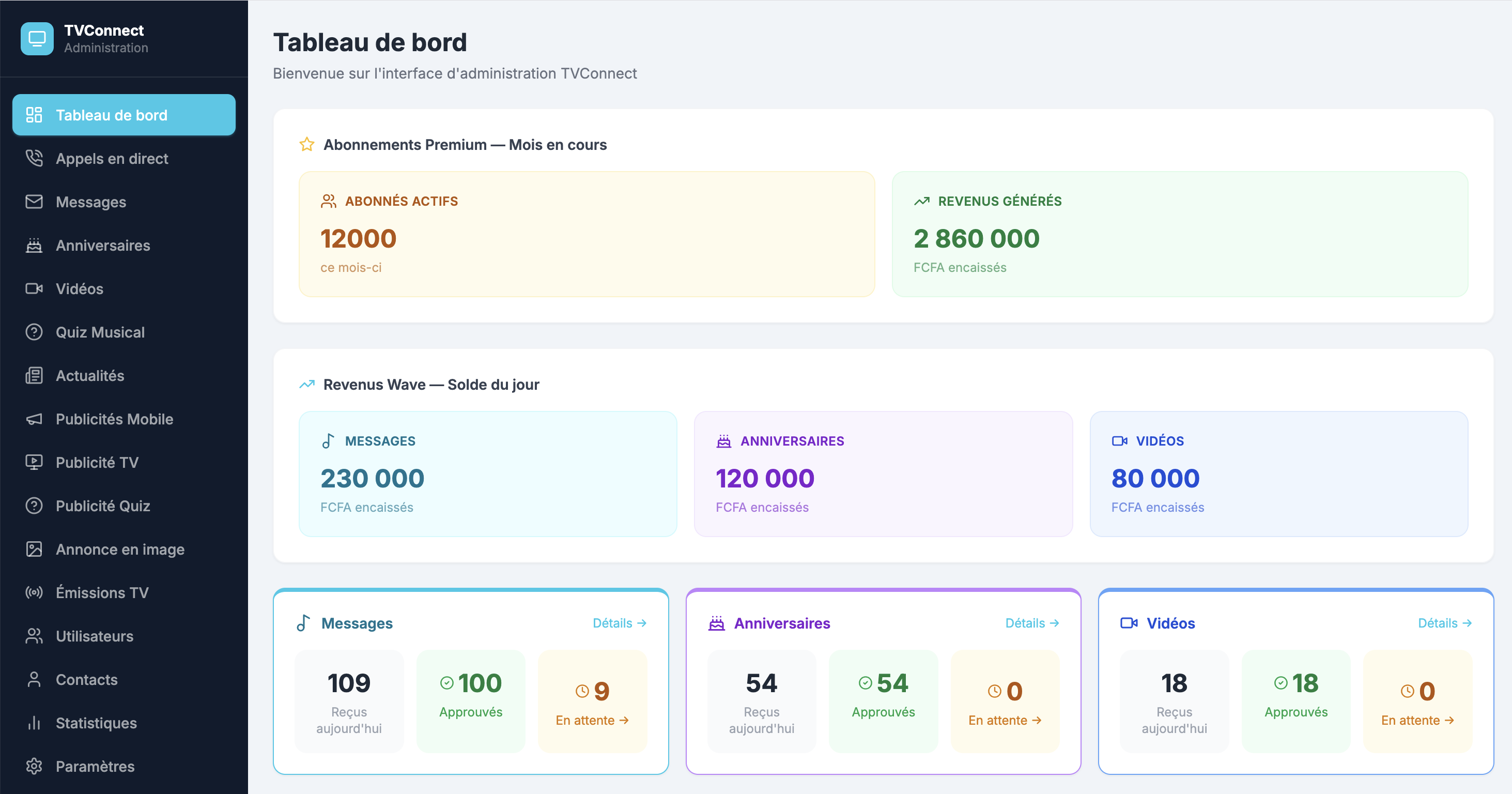Image resolution: width=1512 pixels, height=794 pixels.
Task: Click the Quiz Musical question mark icon
Action: click(x=34, y=332)
